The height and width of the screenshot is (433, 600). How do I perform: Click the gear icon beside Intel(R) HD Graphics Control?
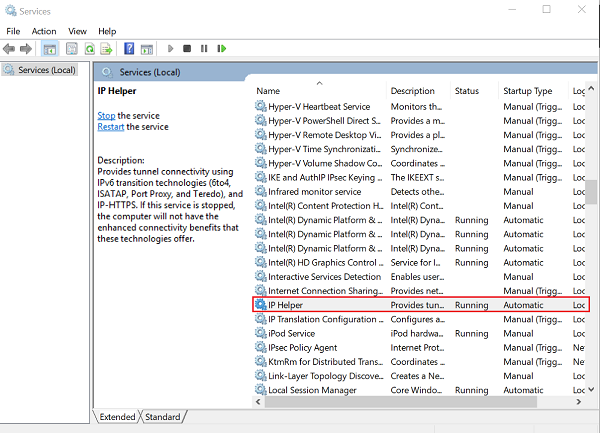click(x=261, y=262)
